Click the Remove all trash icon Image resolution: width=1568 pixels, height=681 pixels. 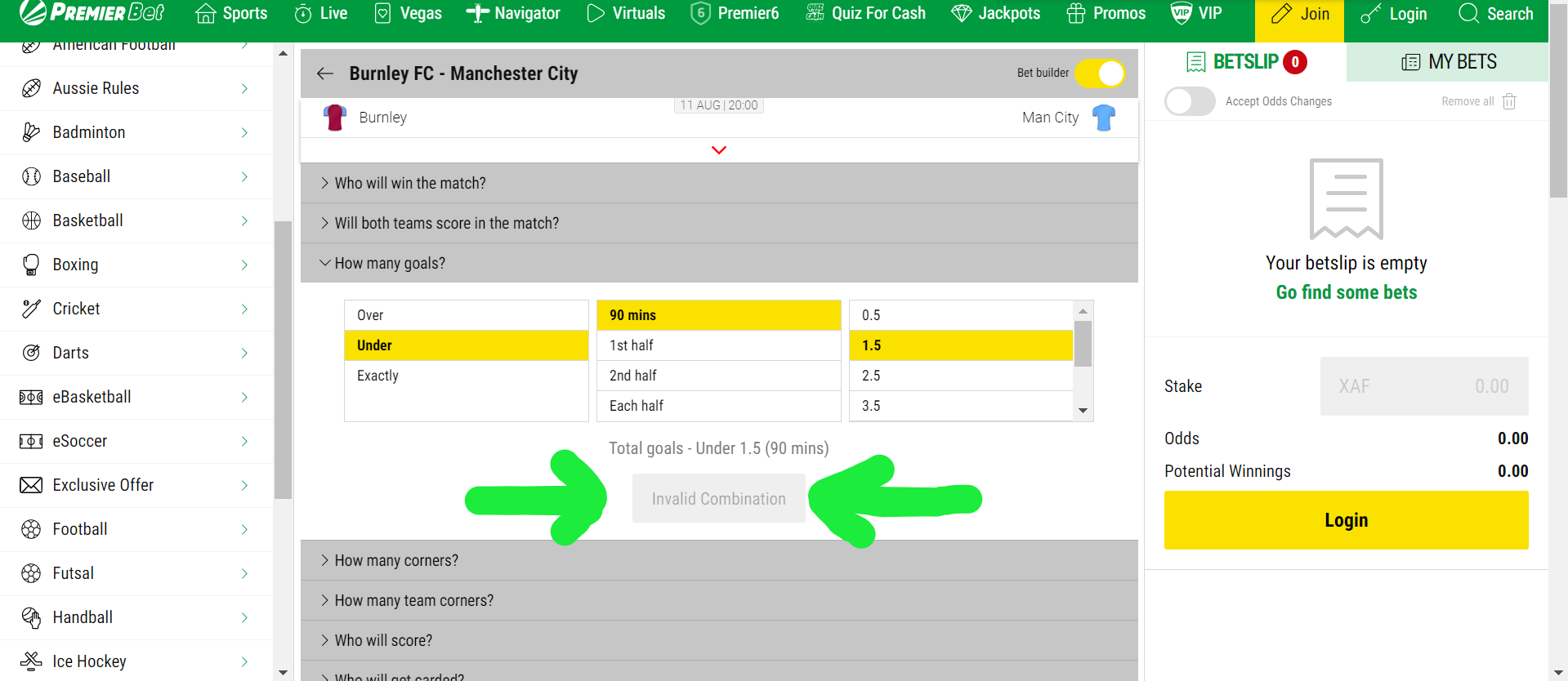(x=1509, y=101)
